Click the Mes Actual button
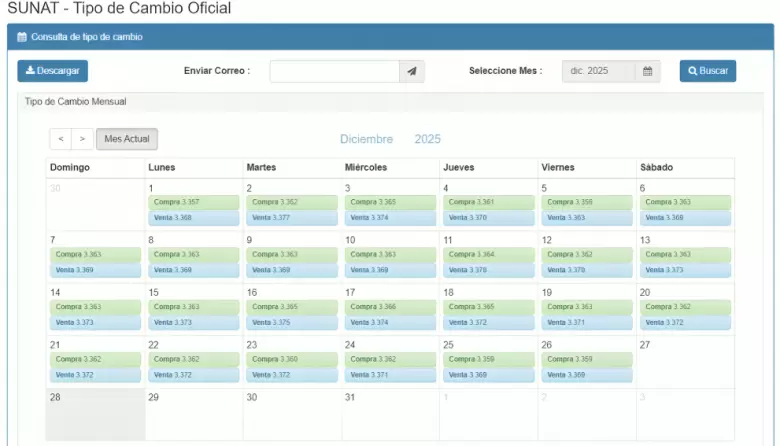 (127, 139)
